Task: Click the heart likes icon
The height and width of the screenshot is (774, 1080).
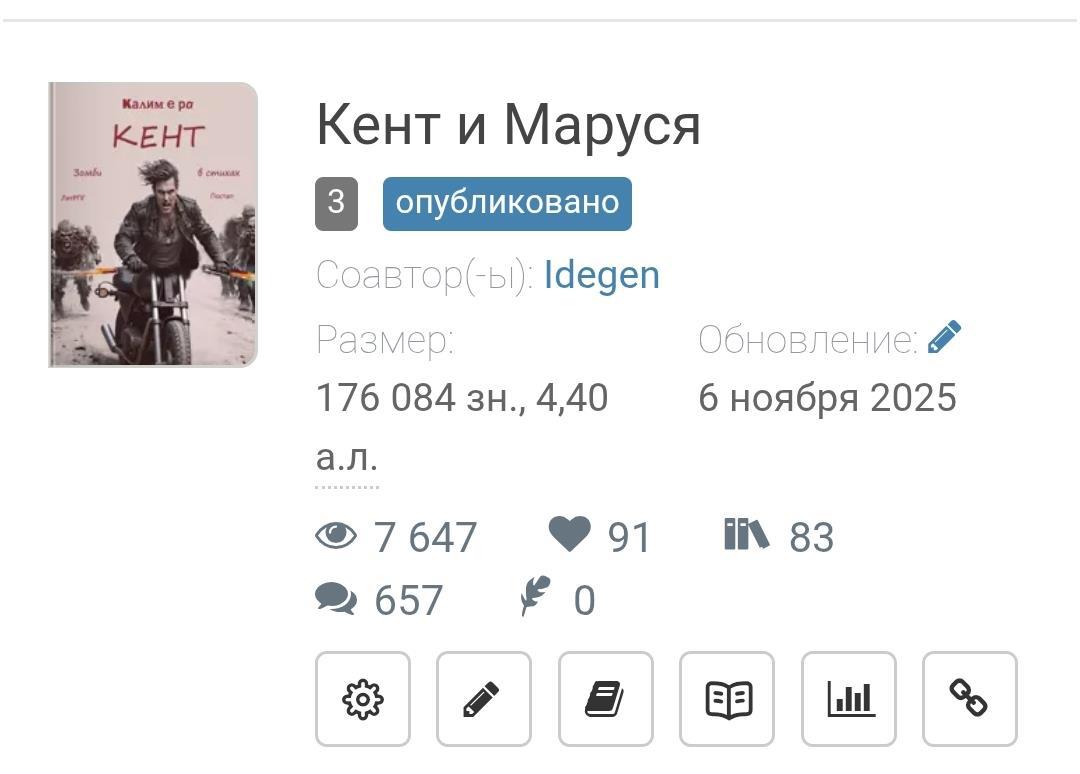Action: click(570, 534)
